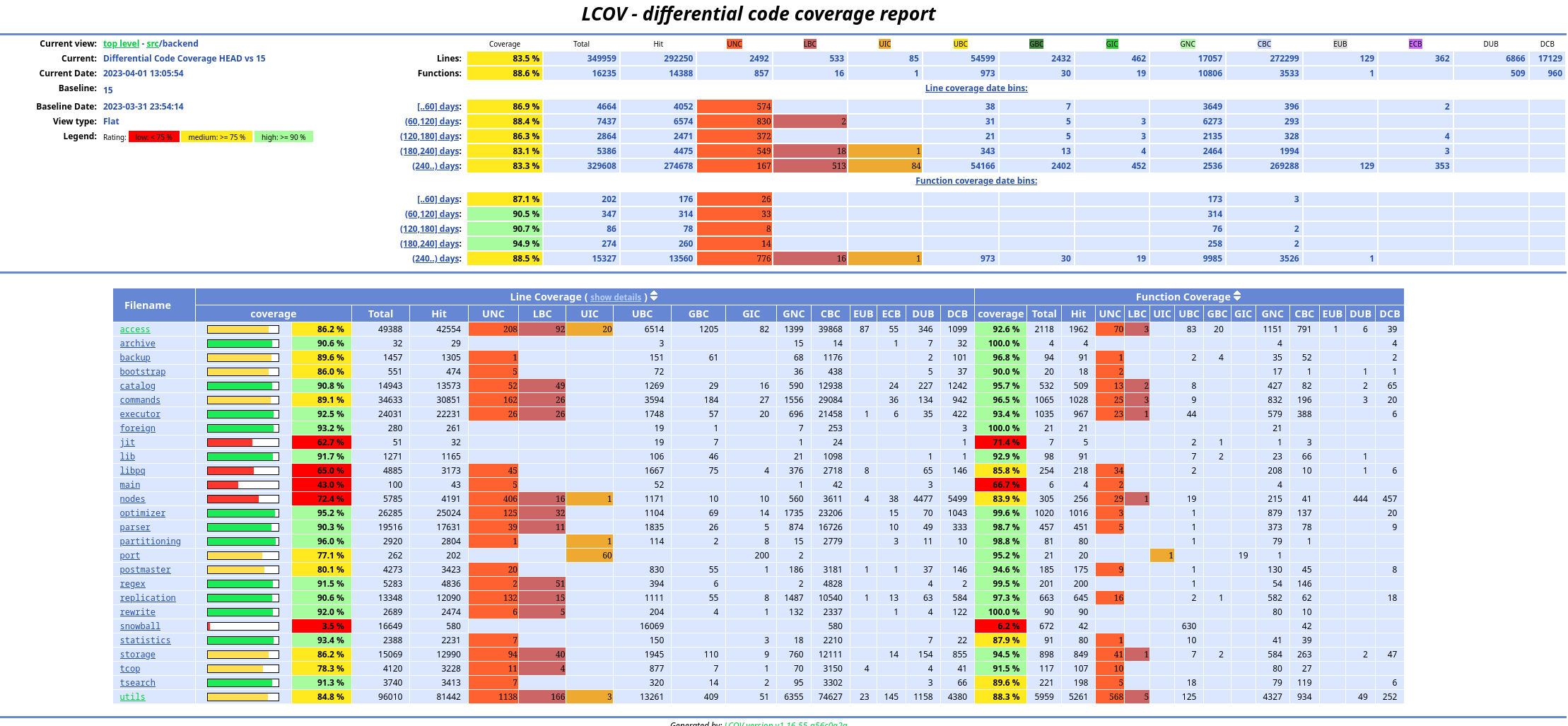Select the [..60] days line coverage bin
The height and width of the screenshot is (726, 1568).
point(438,107)
